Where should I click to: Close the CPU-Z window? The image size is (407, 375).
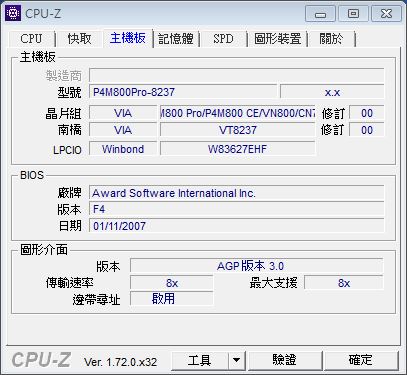click(x=386, y=14)
